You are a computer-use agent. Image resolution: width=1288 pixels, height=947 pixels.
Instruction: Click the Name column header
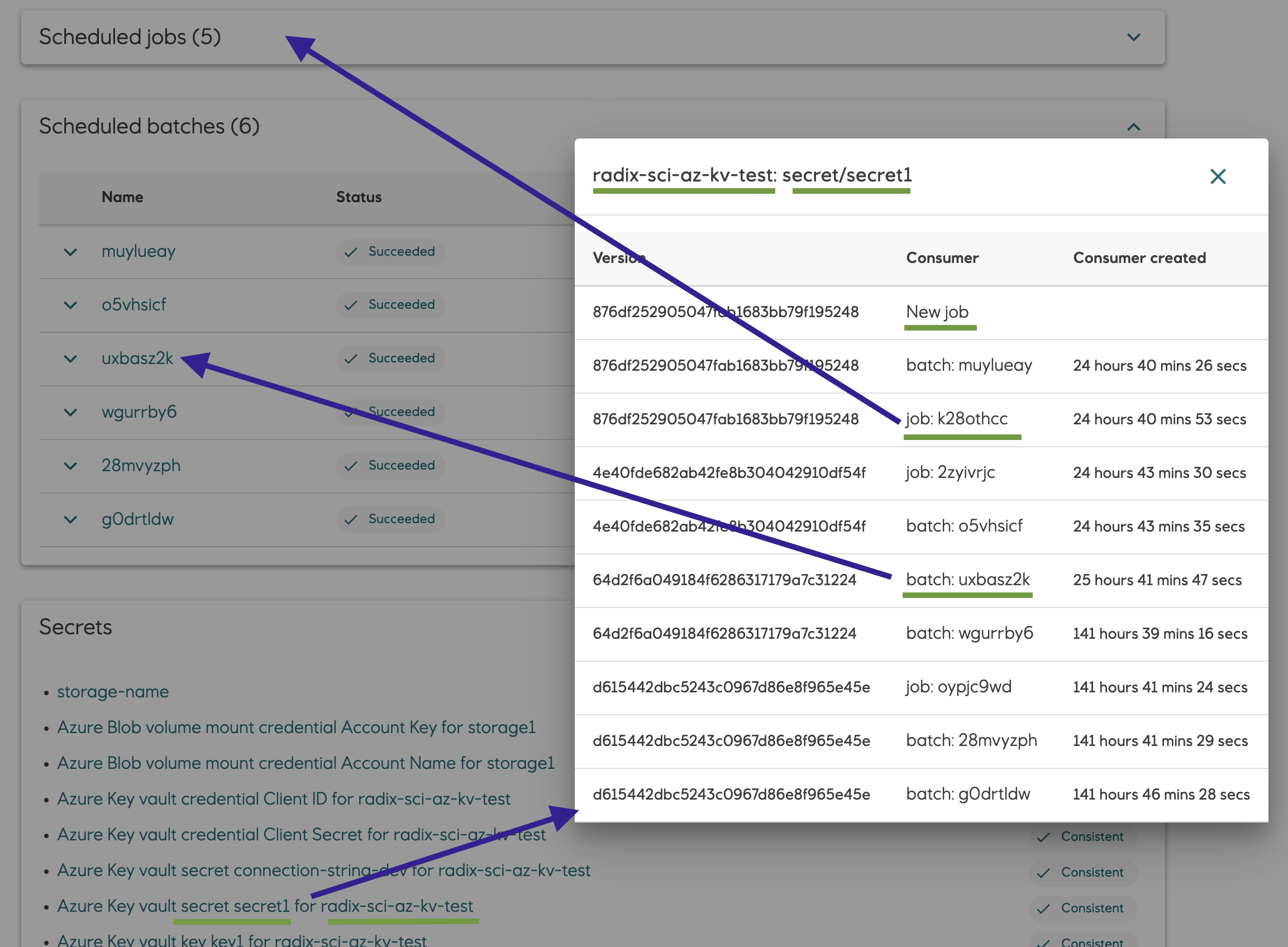[x=122, y=197]
